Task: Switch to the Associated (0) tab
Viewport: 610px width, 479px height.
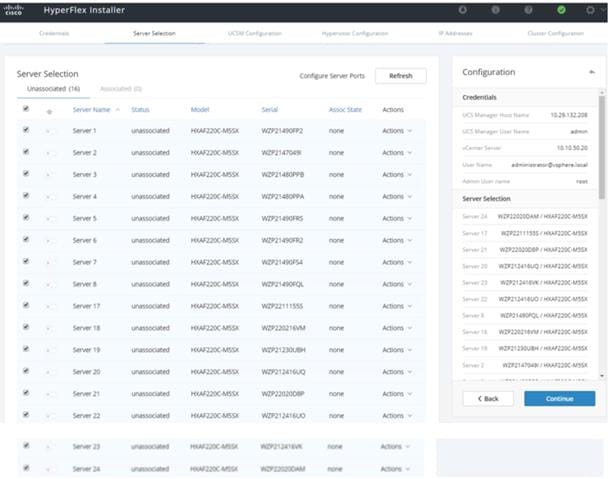Action: tap(121, 89)
